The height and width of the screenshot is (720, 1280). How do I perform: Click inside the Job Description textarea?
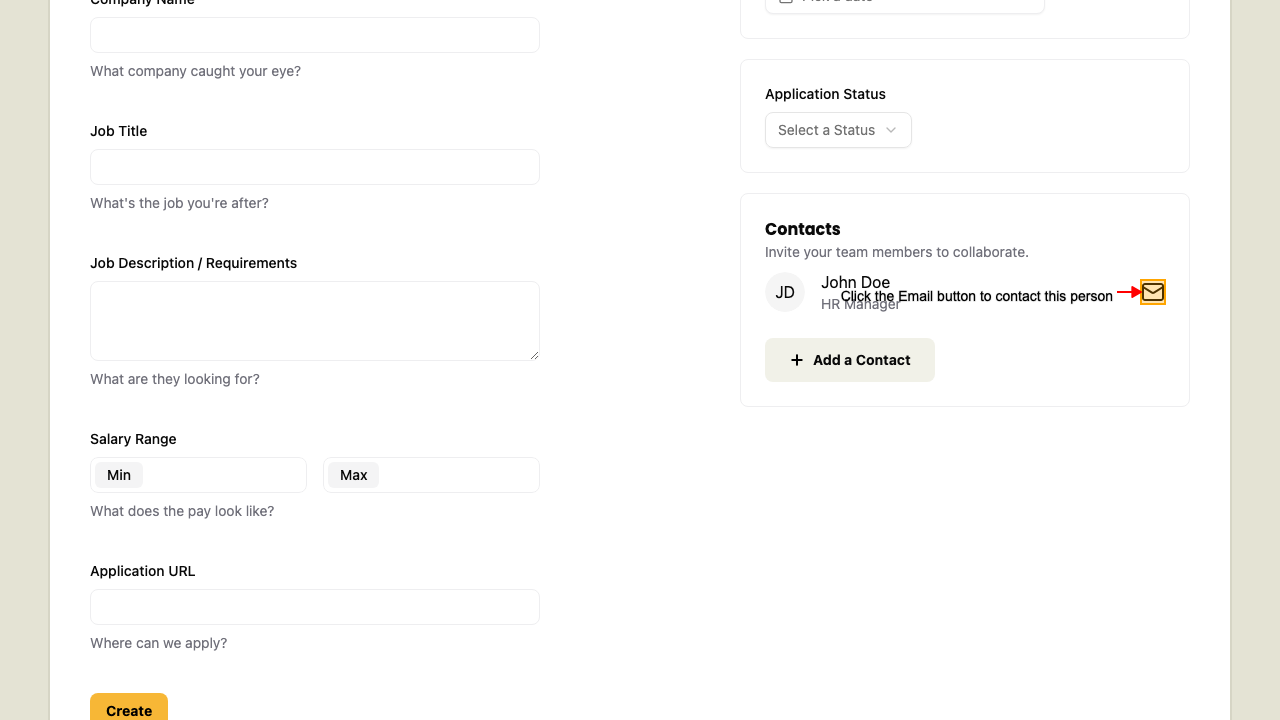(x=314, y=320)
